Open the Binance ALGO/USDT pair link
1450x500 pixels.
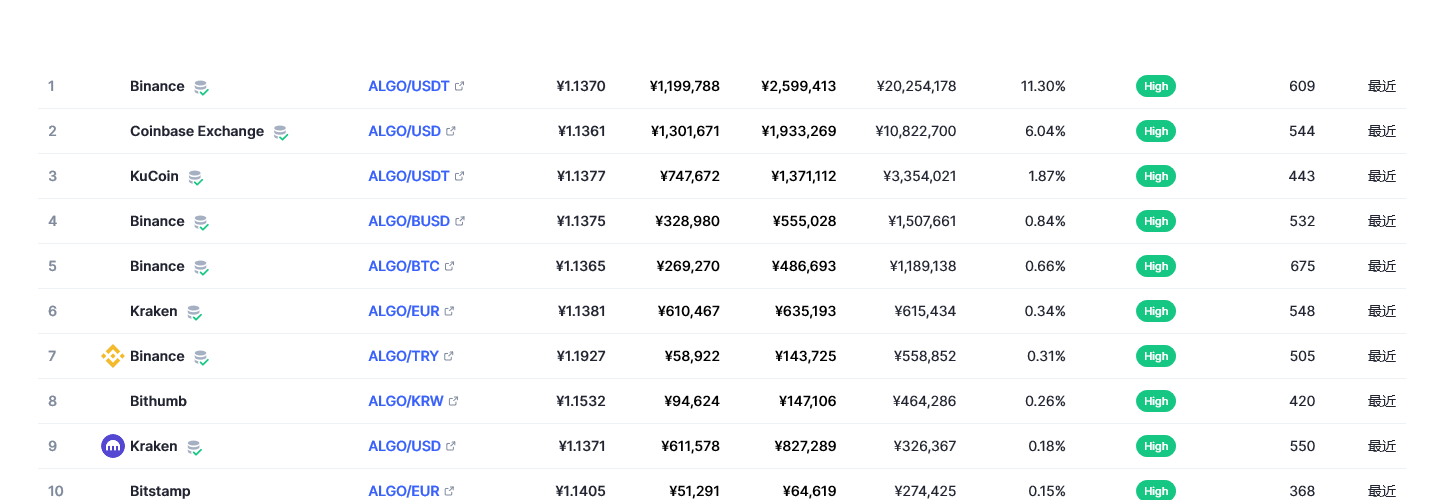point(409,86)
